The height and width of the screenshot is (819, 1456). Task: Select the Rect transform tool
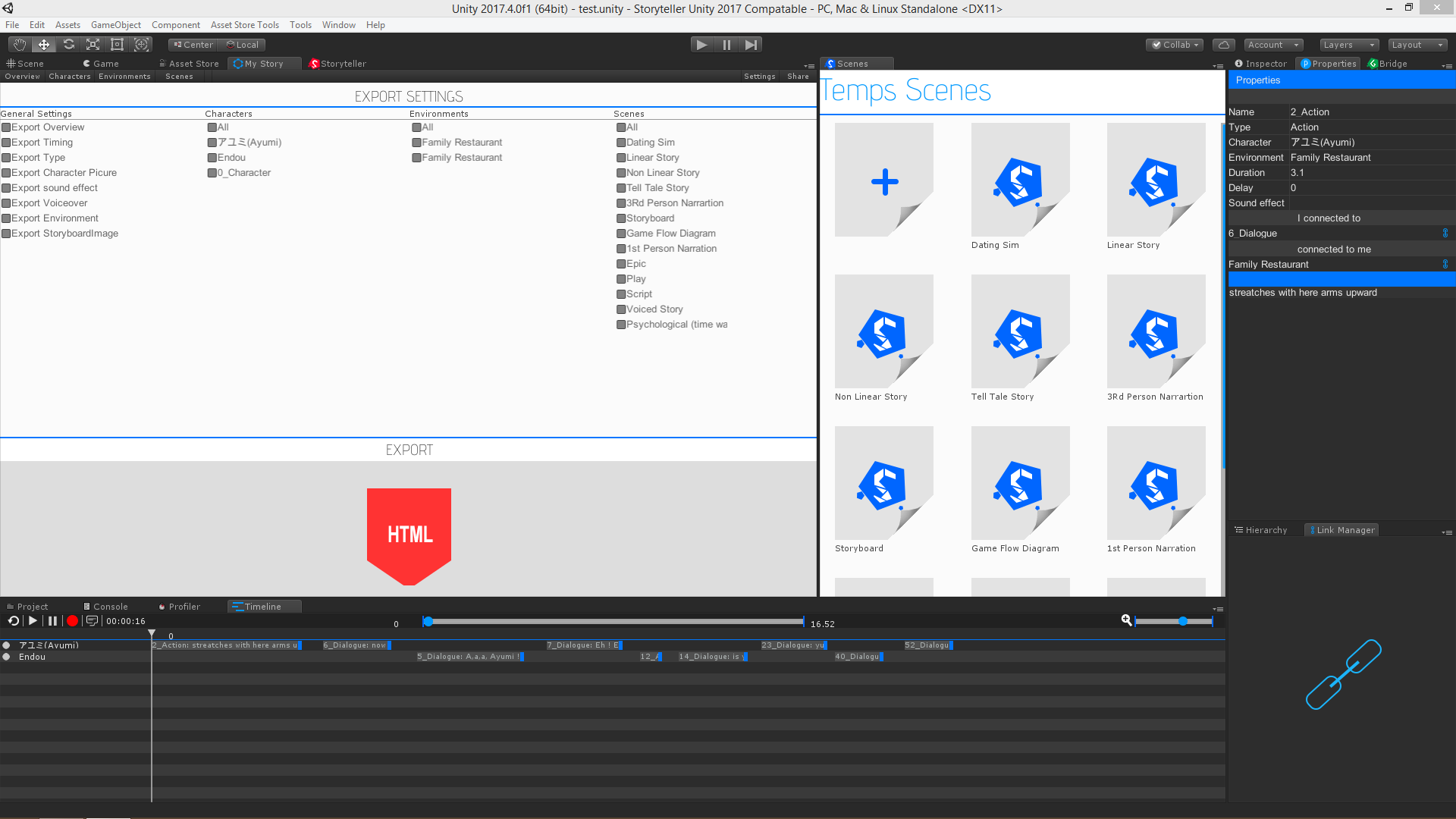point(117,45)
